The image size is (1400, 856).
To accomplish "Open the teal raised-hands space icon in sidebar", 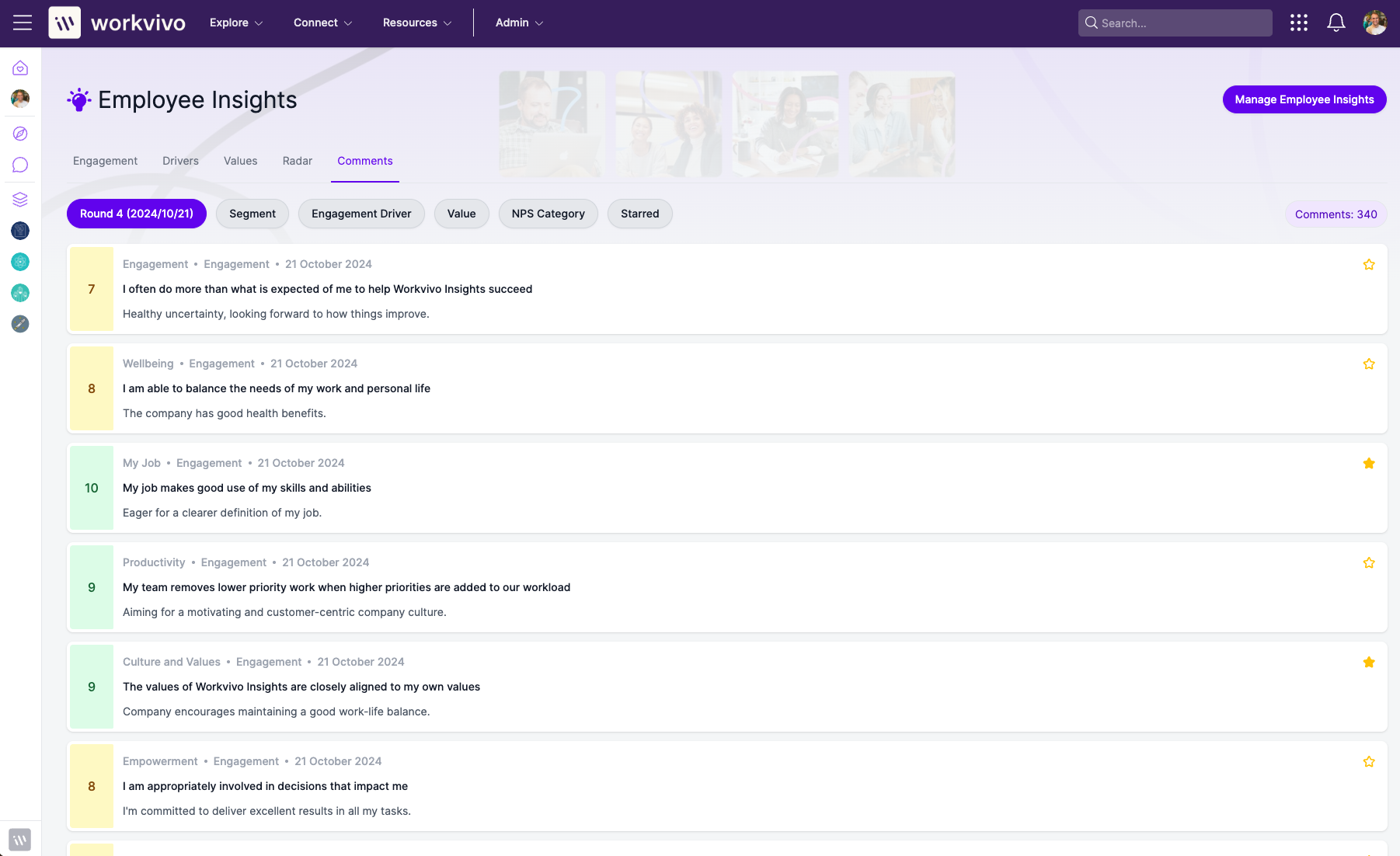I will pos(20,293).
